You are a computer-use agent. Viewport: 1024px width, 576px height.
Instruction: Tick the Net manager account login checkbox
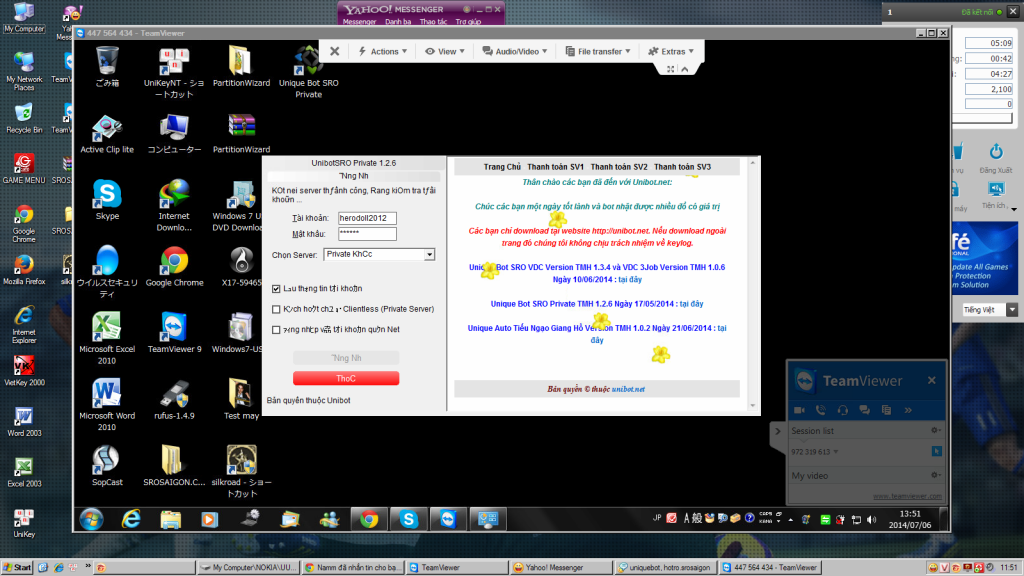click(x=276, y=330)
